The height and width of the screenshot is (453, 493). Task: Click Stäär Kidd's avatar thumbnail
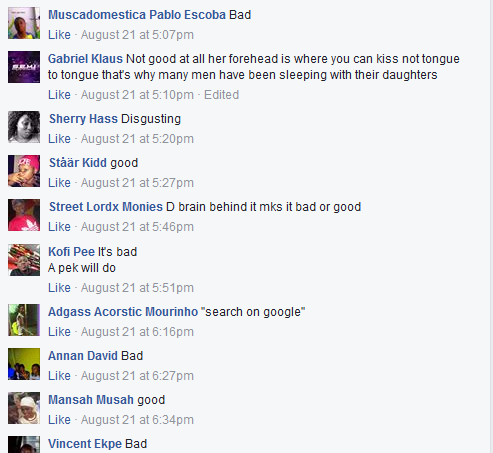24,171
